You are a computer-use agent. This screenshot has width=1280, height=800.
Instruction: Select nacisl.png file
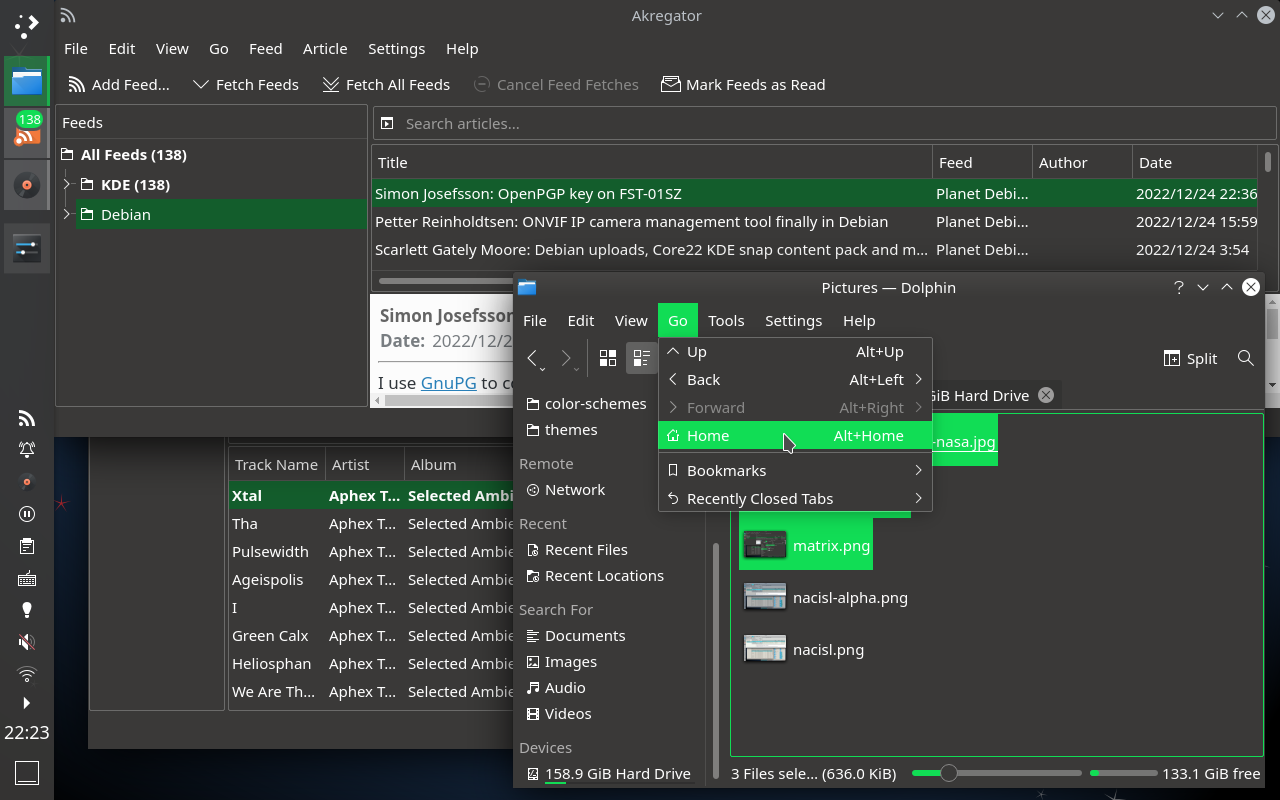[804, 650]
